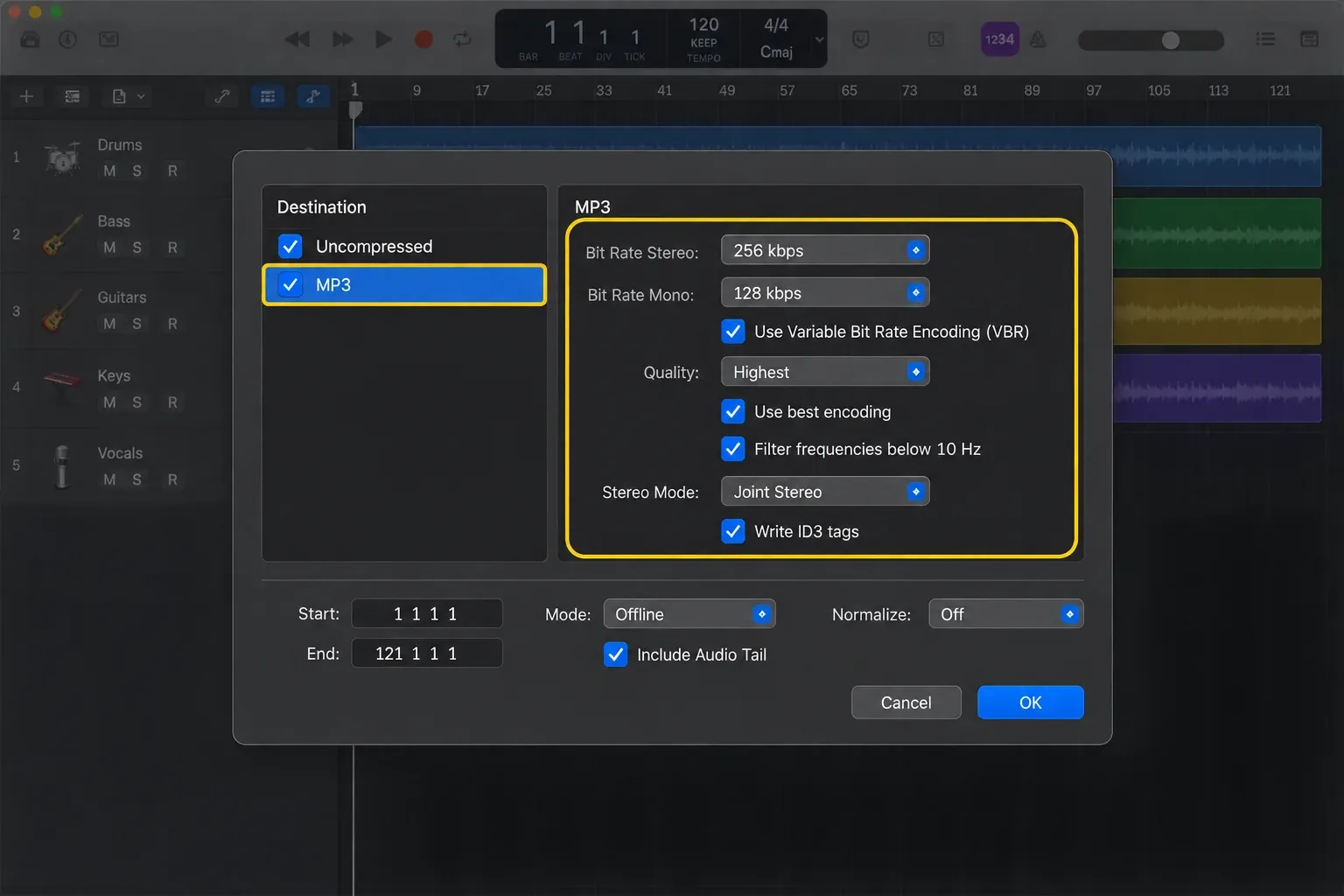Open the dropdown chevron next to the page icon
The width and height of the screenshot is (1344, 896).
141,96
